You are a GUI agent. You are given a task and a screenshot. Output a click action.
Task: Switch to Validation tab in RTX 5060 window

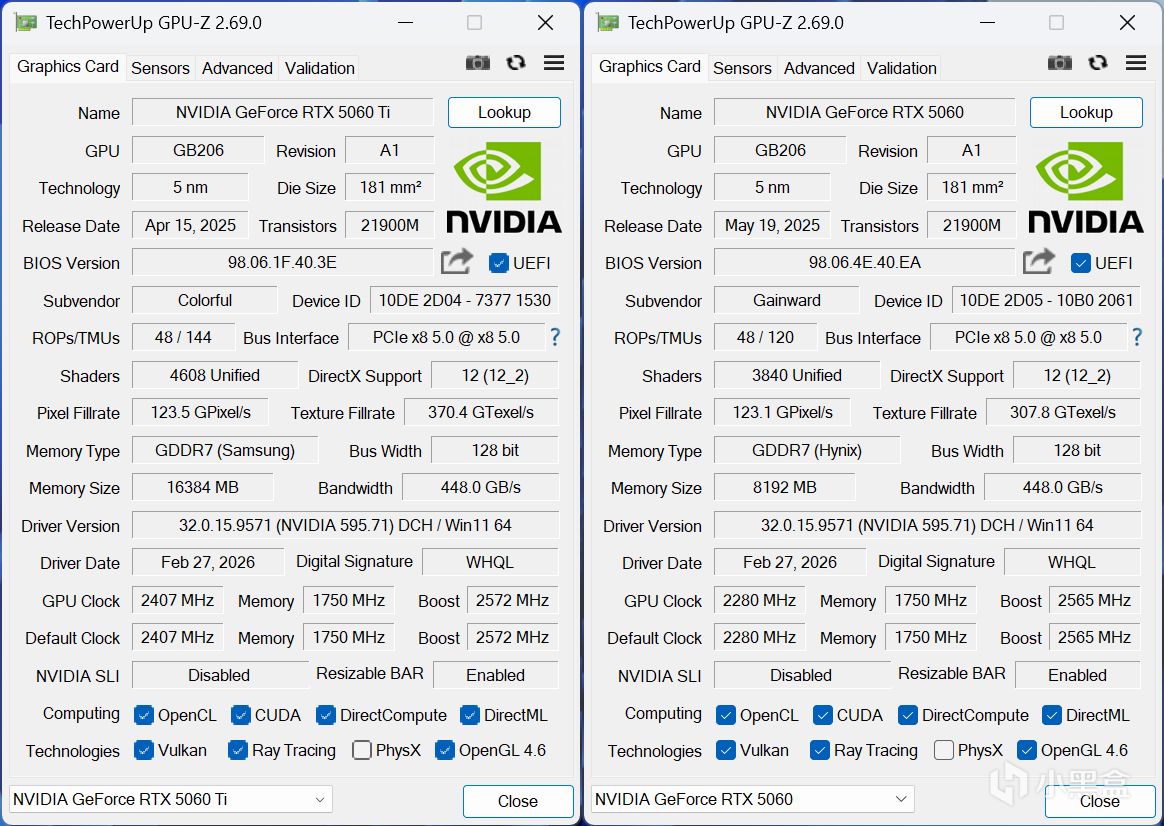pyautogui.click(x=901, y=68)
